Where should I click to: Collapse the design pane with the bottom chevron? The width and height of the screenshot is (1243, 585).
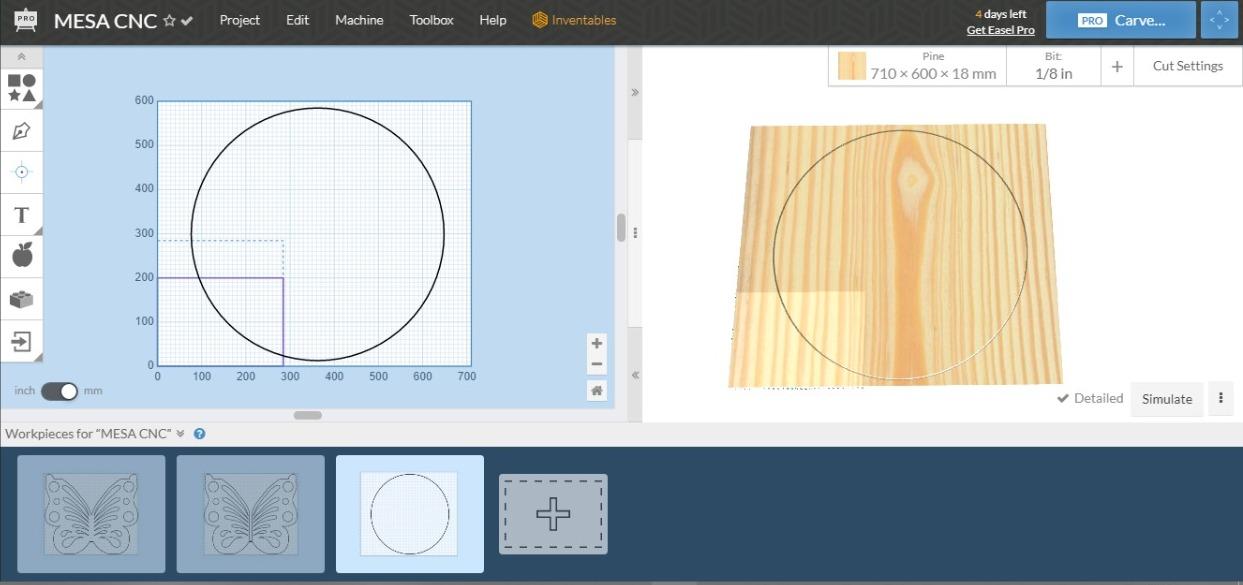(635, 375)
